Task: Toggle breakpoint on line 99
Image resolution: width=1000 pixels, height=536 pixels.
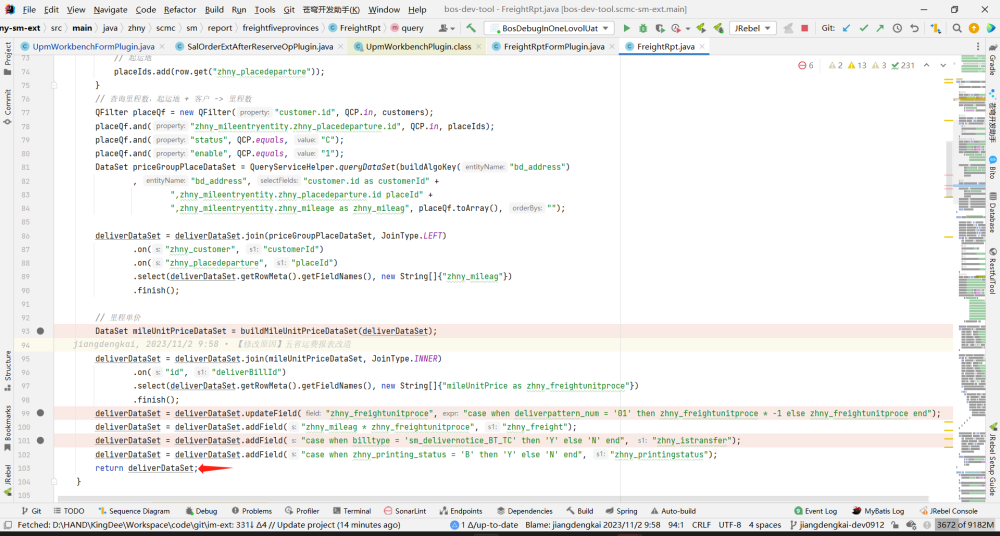Action: coord(41,413)
